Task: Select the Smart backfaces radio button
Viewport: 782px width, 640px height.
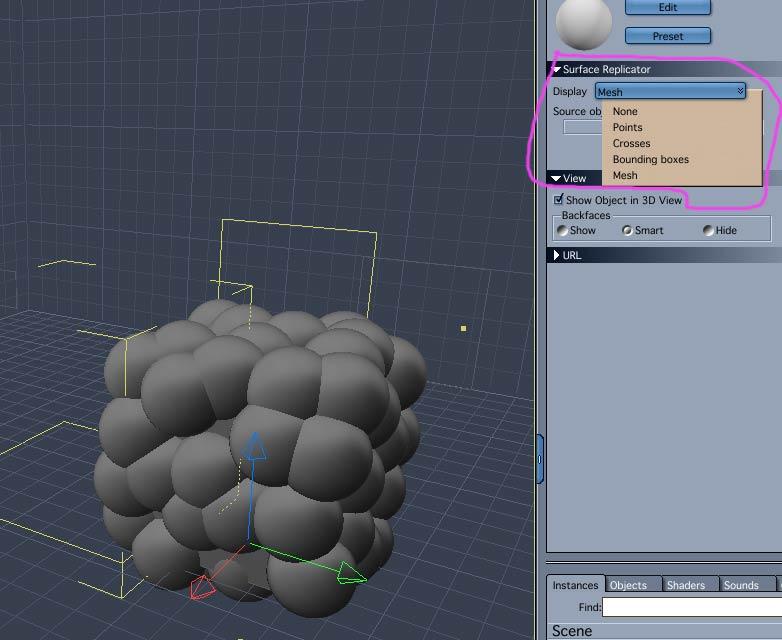Action: point(627,230)
